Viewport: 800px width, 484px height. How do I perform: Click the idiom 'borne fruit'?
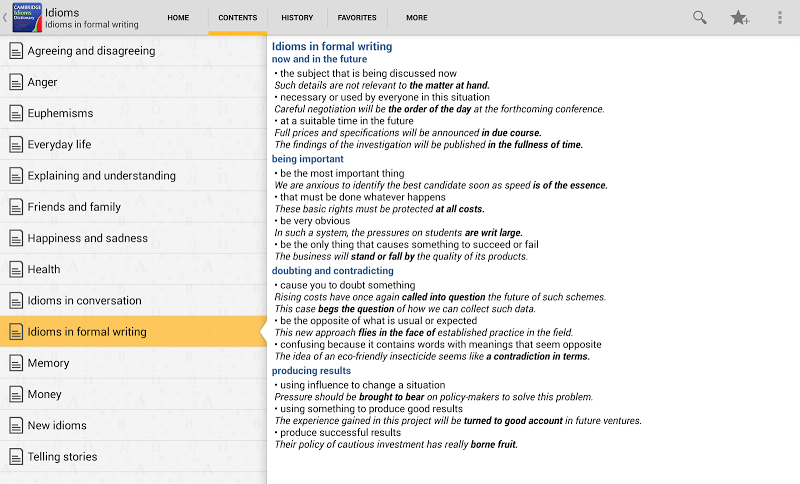(494, 444)
